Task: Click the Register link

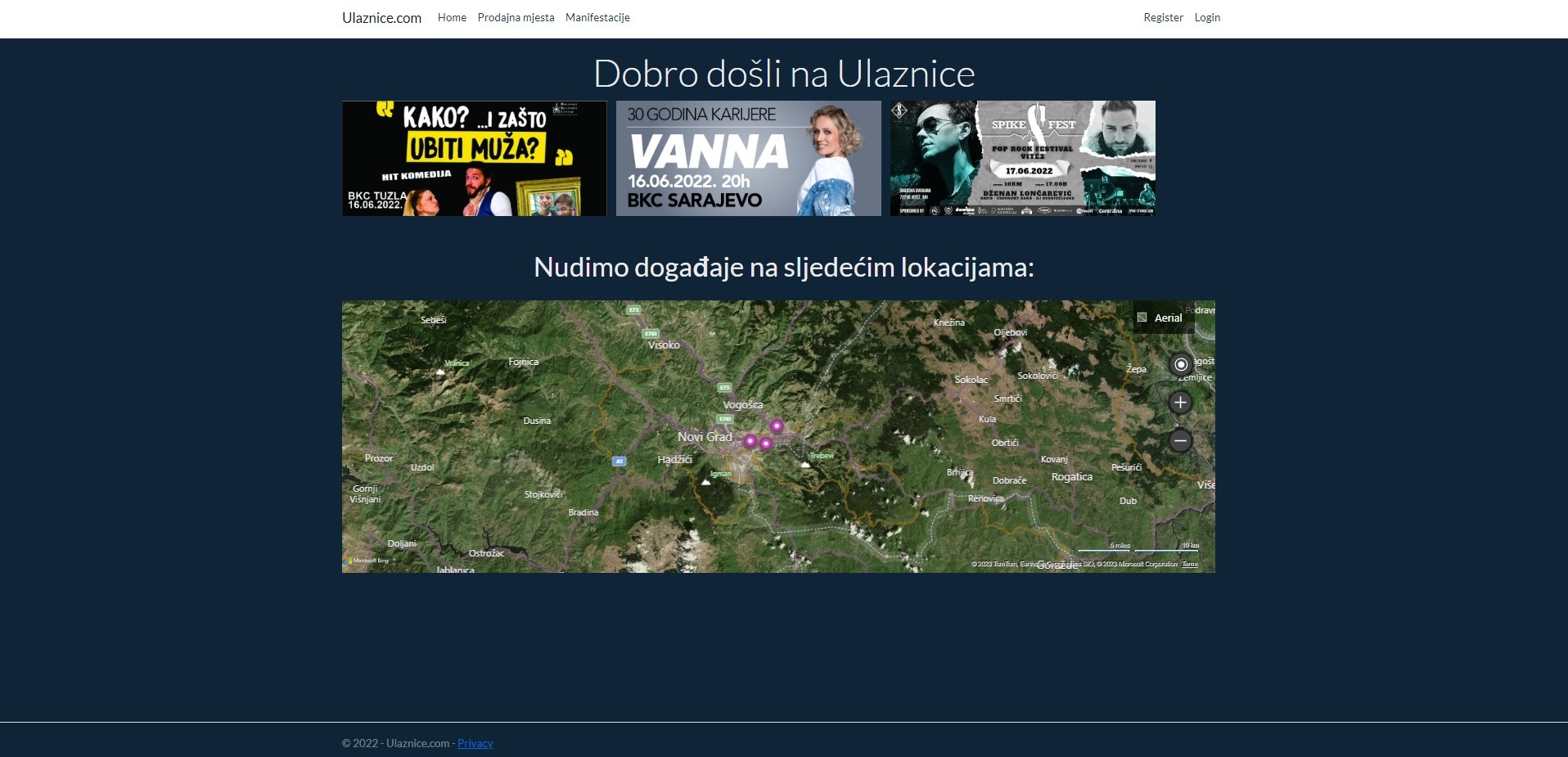Action: pos(1163,17)
